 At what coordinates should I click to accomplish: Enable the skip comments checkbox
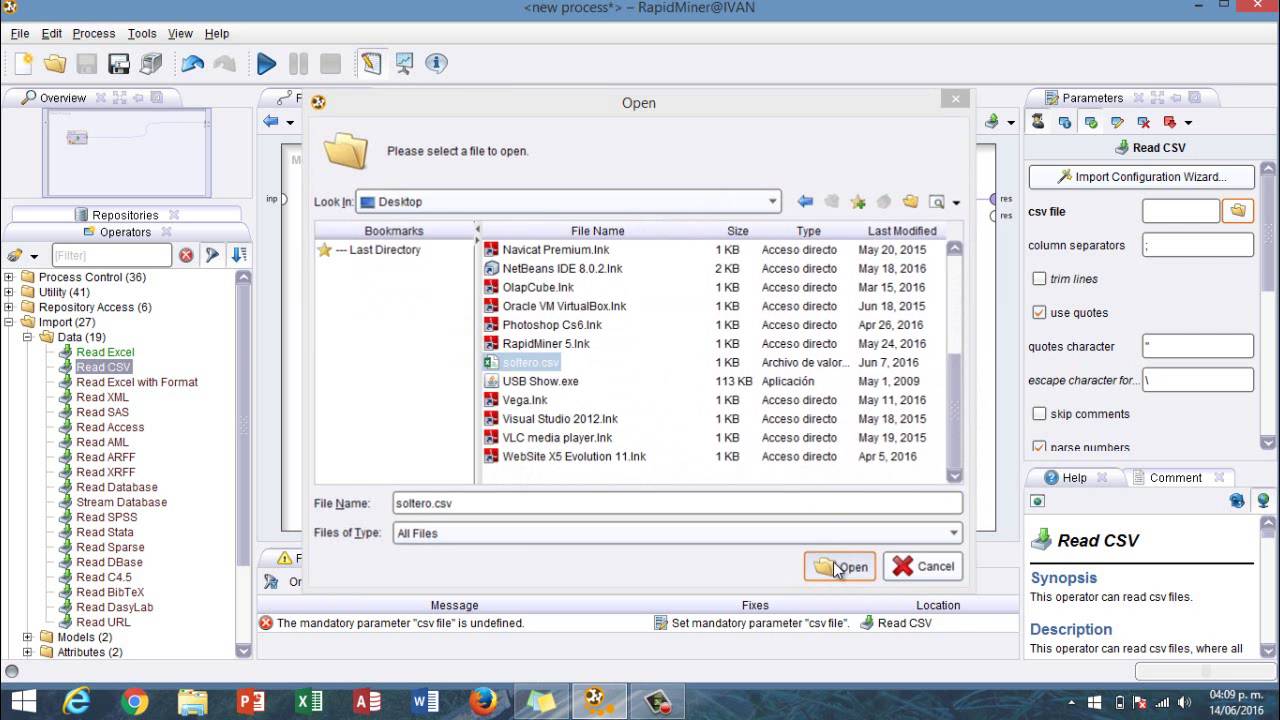(x=1039, y=414)
